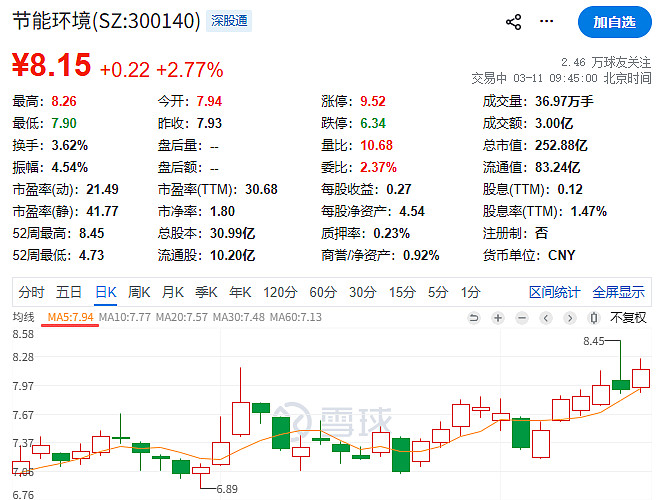660x500 pixels.
Task: Click the candlestick style icon
Action: coord(593,318)
